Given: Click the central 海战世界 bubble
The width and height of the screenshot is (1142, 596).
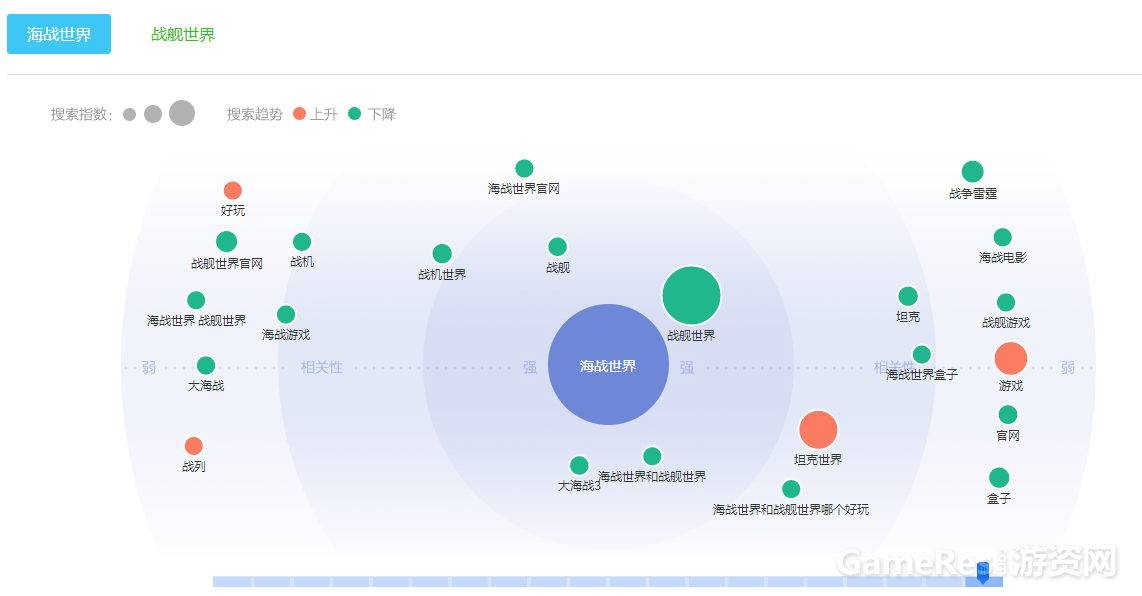Looking at the screenshot, I should [608, 364].
